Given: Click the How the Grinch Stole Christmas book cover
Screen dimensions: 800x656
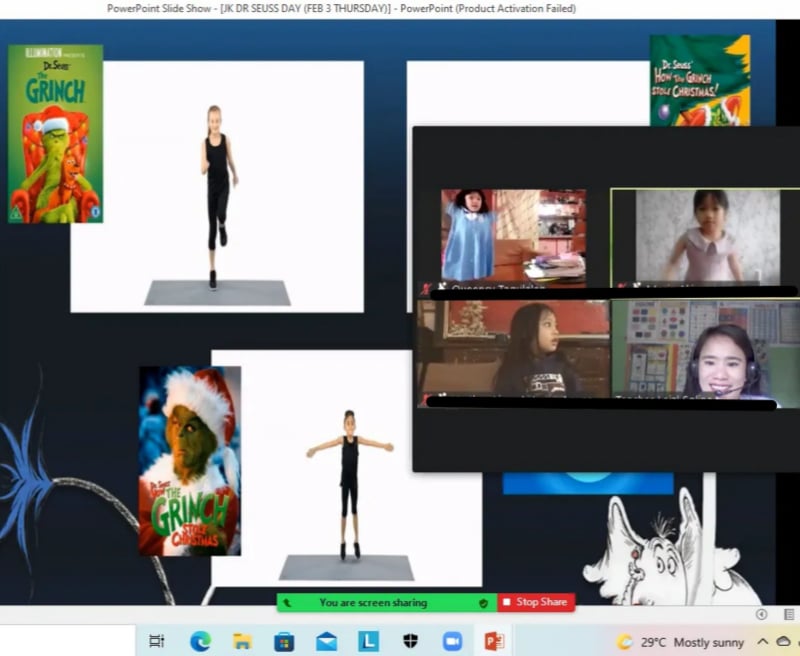Looking at the screenshot, I should pos(699,80).
